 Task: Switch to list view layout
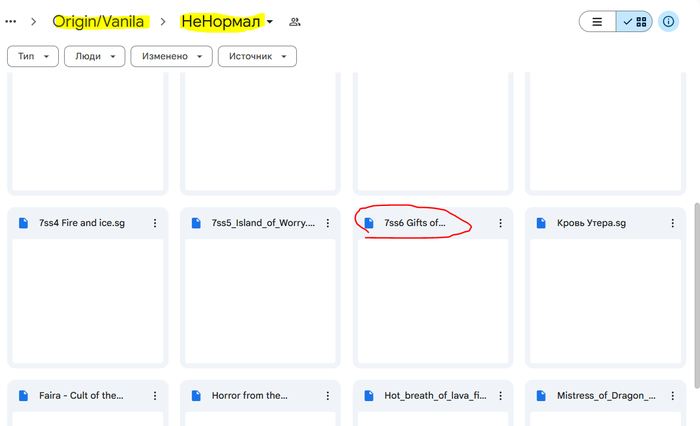click(x=597, y=21)
